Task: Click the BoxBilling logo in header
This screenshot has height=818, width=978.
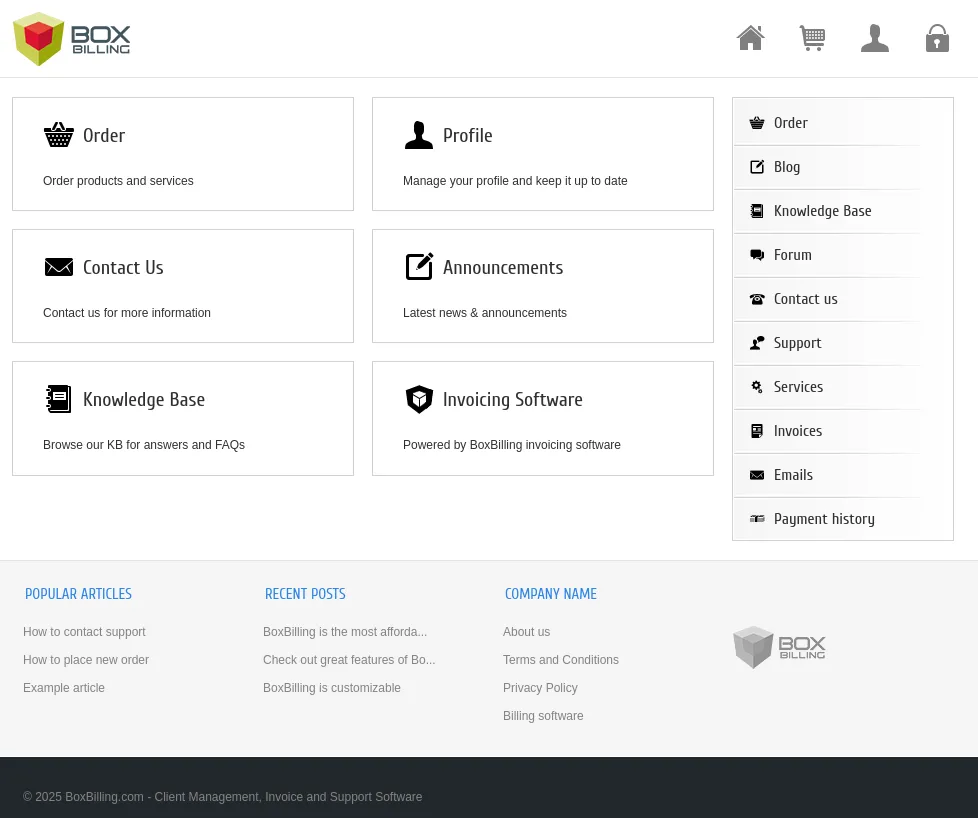Action: point(72,39)
